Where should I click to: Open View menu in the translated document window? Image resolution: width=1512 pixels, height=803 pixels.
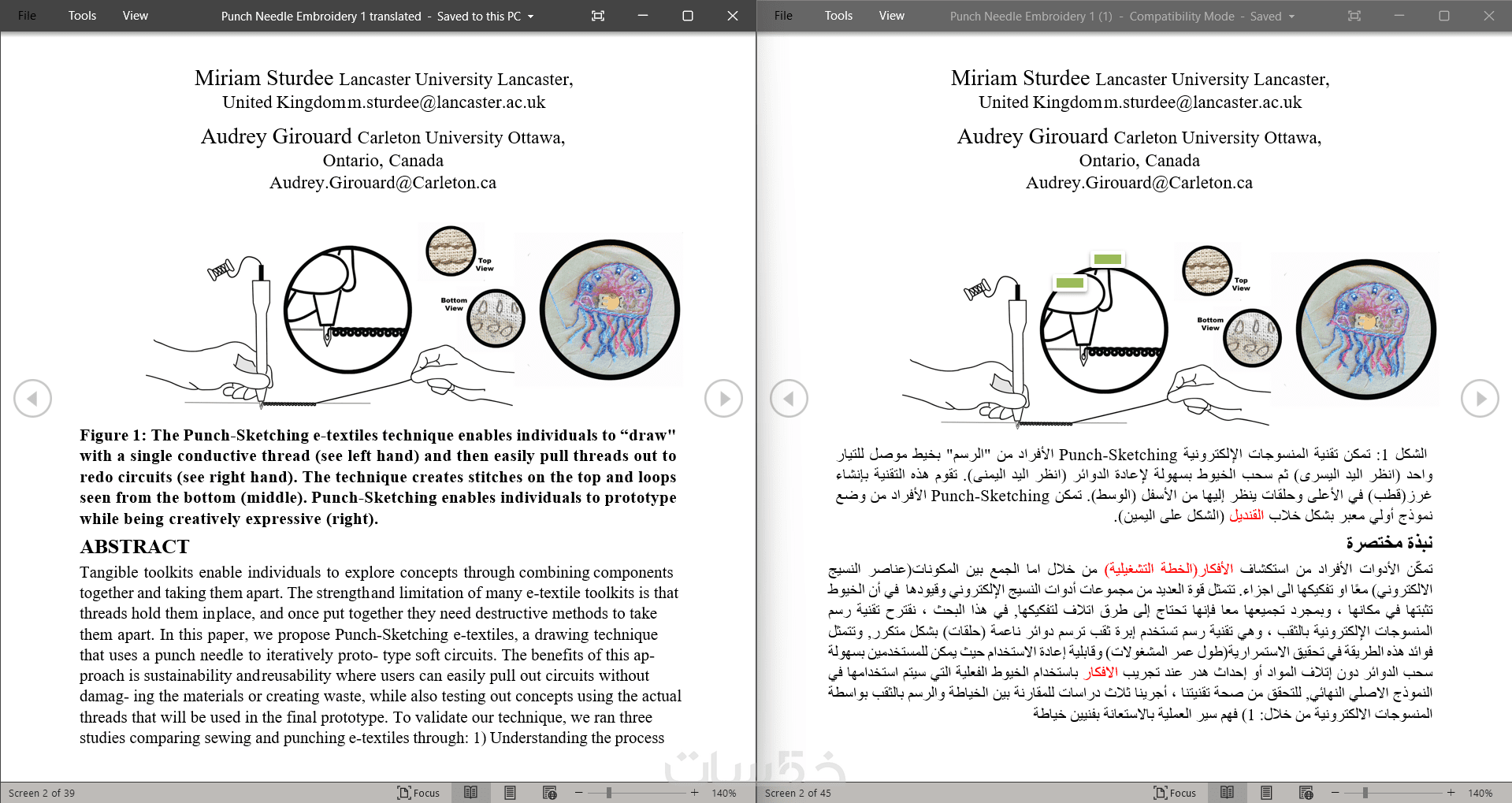[x=136, y=16]
